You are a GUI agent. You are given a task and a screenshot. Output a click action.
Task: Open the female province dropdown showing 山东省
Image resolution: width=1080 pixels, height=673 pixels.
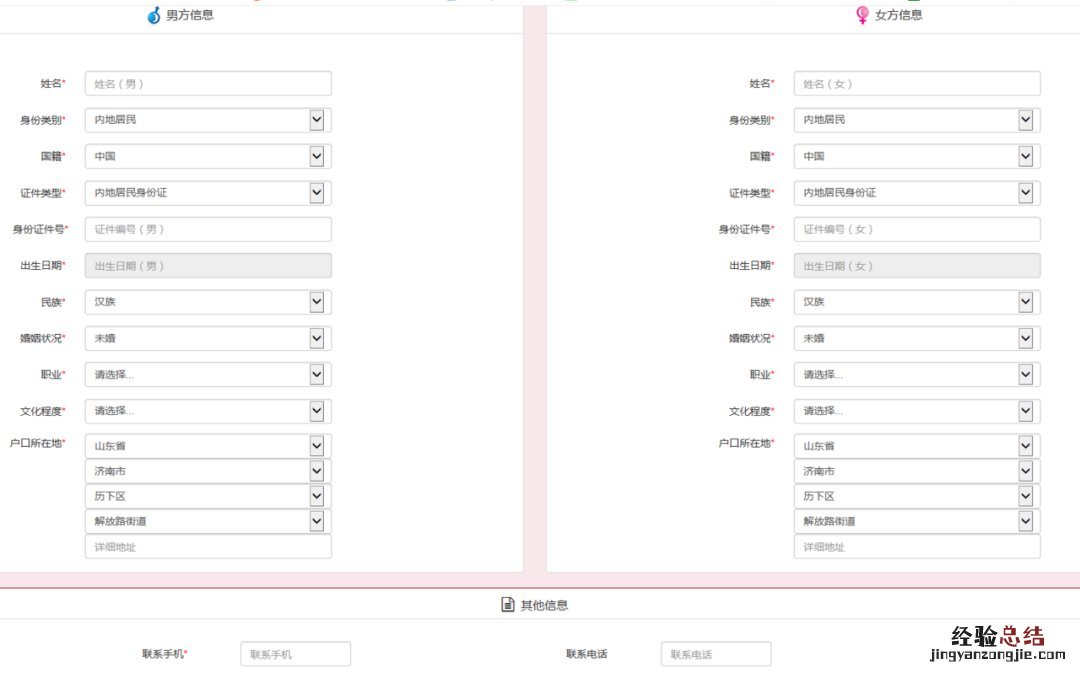pyautogui.click(x=1026, y=444)
